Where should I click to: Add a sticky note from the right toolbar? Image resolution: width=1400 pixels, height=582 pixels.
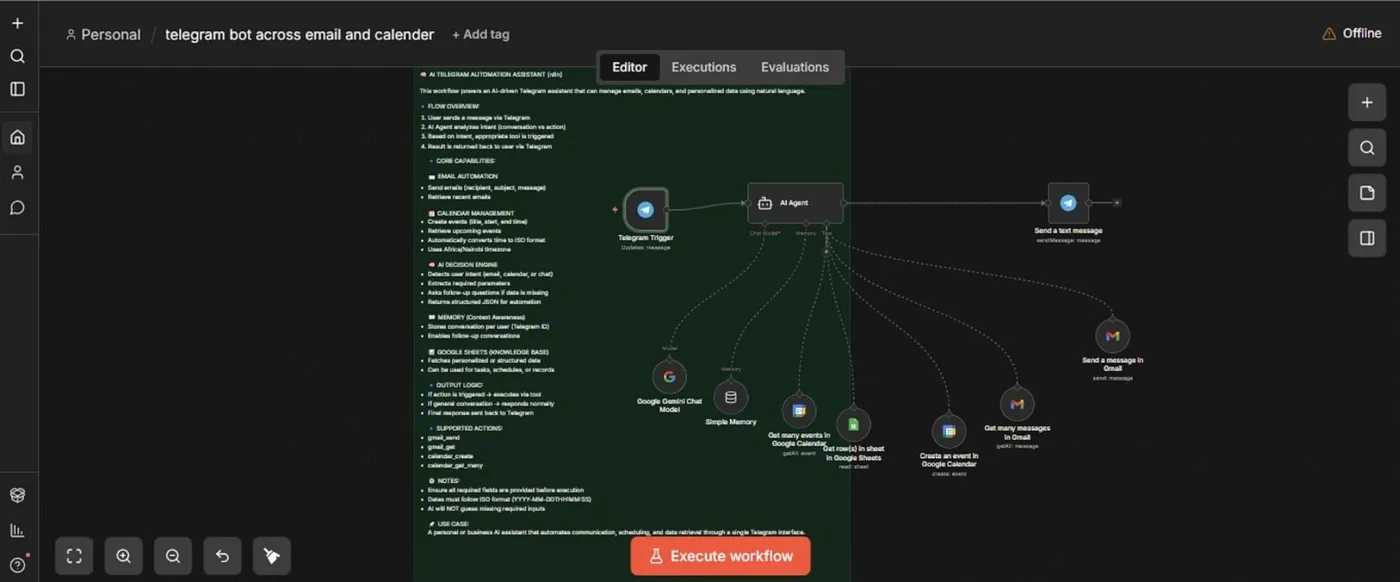click(x=1367, y=193)
